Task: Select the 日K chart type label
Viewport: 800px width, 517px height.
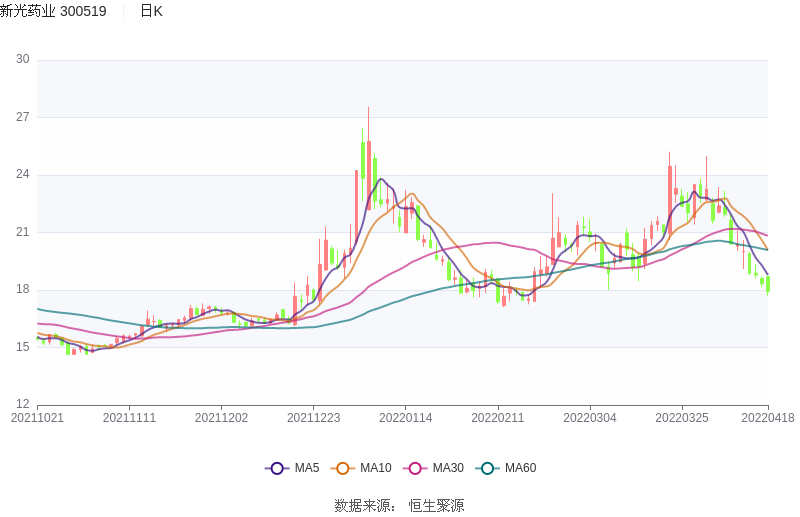Action: tap(151, 11)
